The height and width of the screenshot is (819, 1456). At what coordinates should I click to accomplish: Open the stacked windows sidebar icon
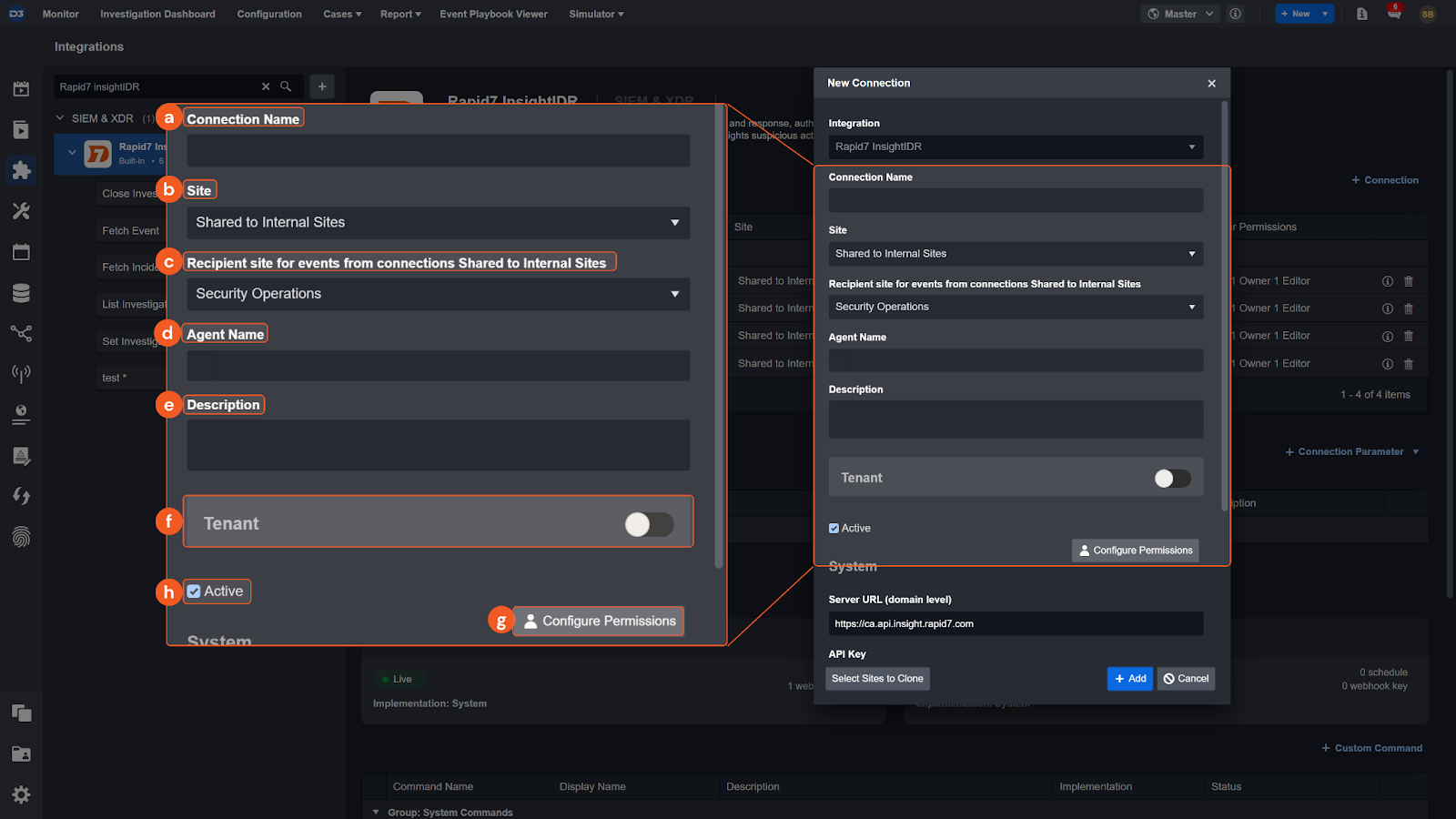click(x=21, y=713)
